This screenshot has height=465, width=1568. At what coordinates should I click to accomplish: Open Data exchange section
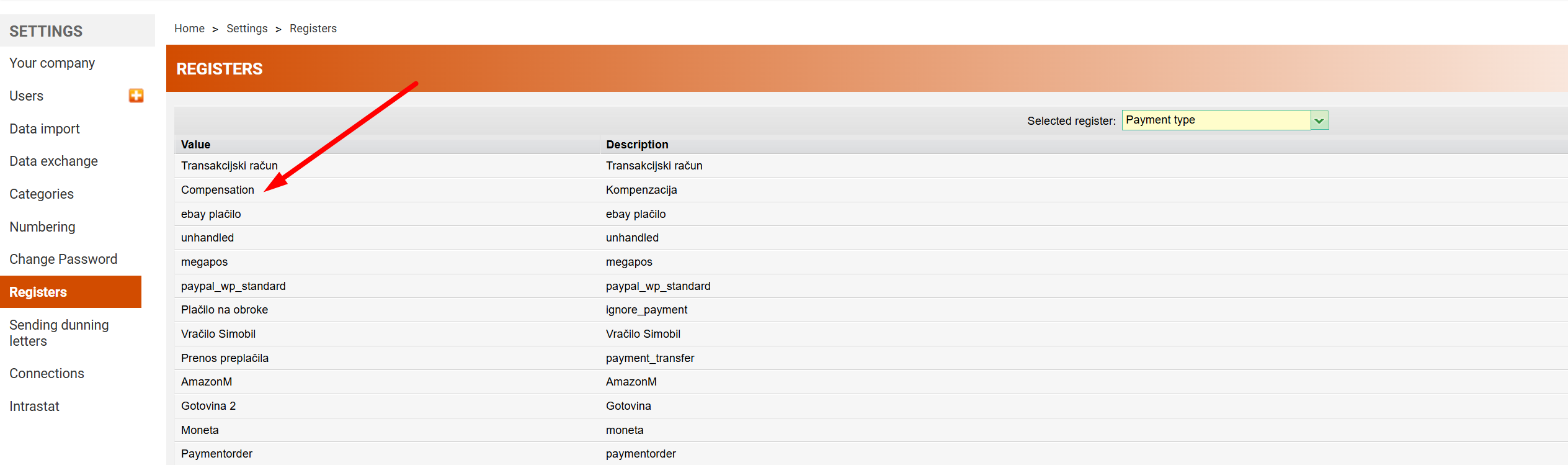[53, 161]
